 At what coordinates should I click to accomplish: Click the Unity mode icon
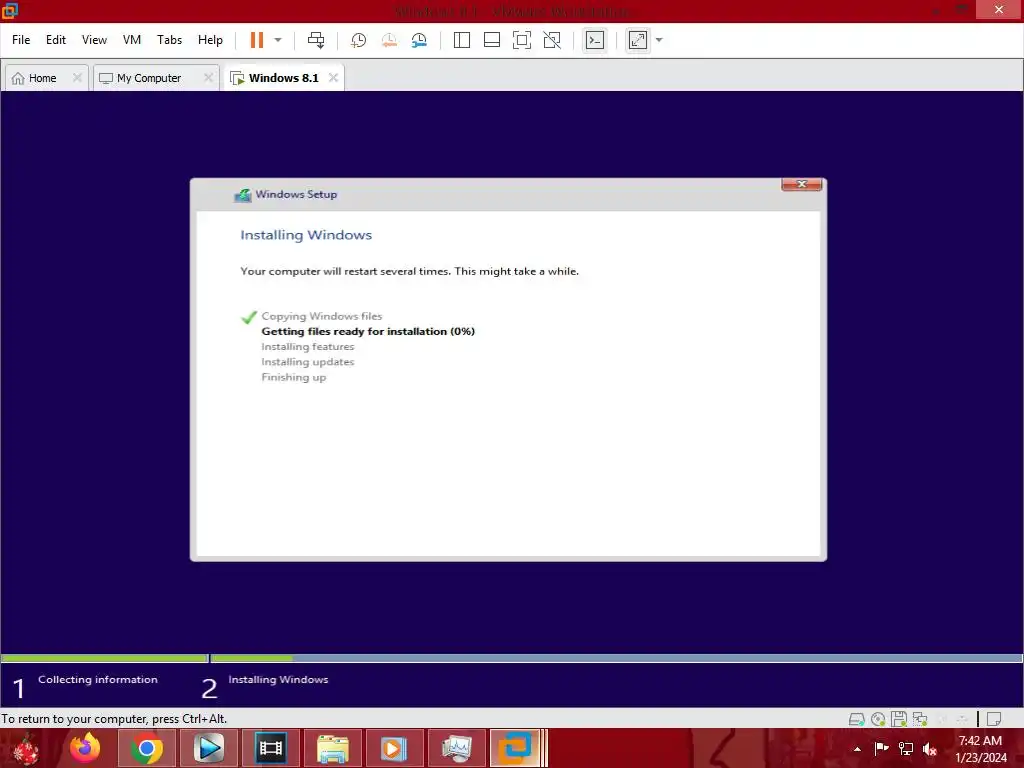552,40
